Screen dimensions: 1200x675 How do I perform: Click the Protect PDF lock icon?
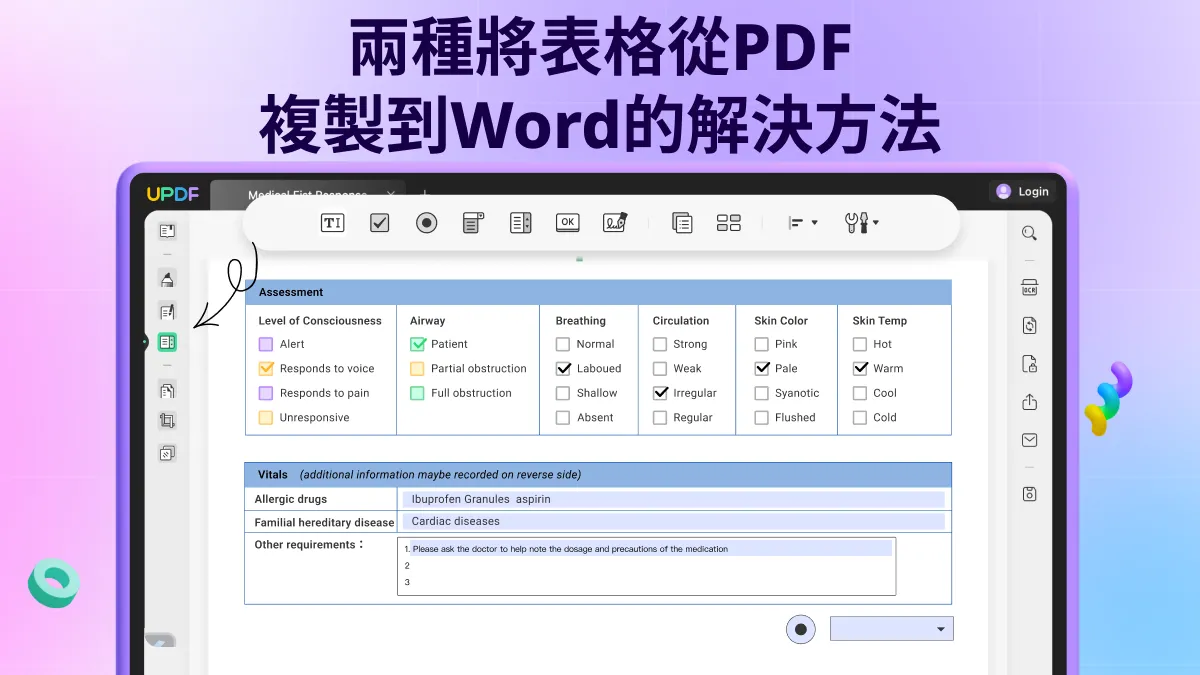click(1029, 364)
